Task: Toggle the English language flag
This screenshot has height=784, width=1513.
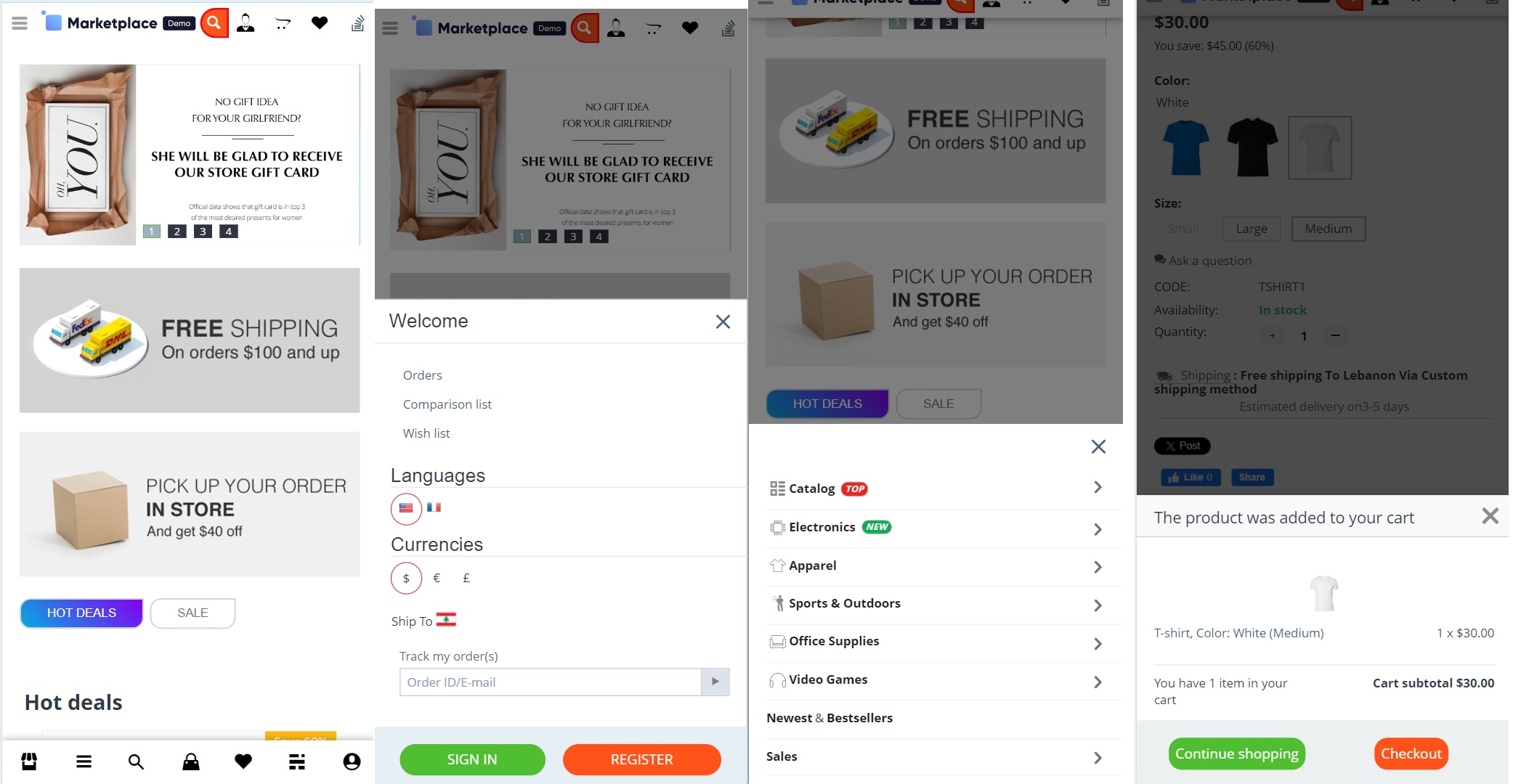Action: pyautogui.click(x=405, y=505)
